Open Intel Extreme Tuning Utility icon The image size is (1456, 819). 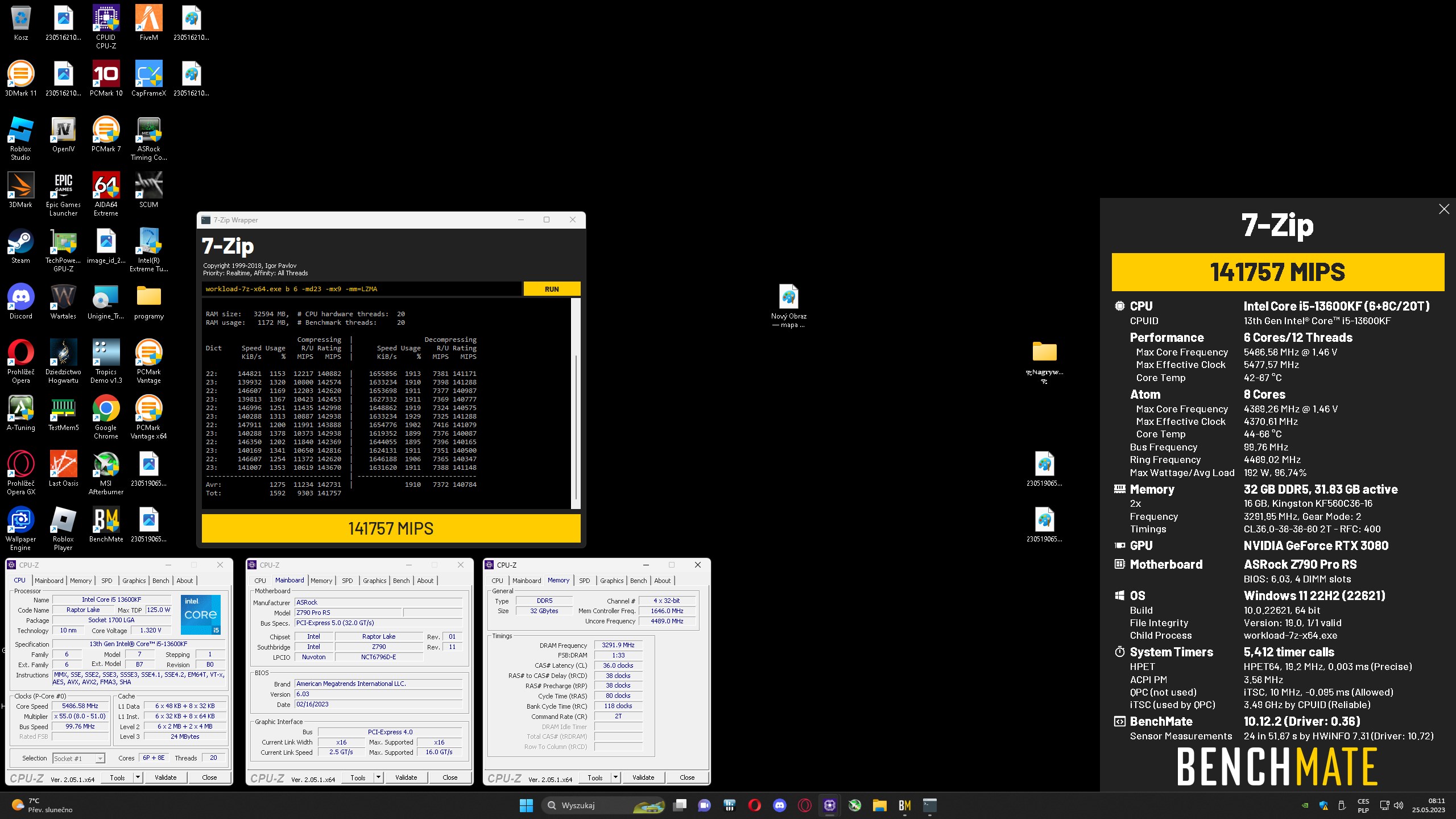pyautogui.click(x=148, y=250)
